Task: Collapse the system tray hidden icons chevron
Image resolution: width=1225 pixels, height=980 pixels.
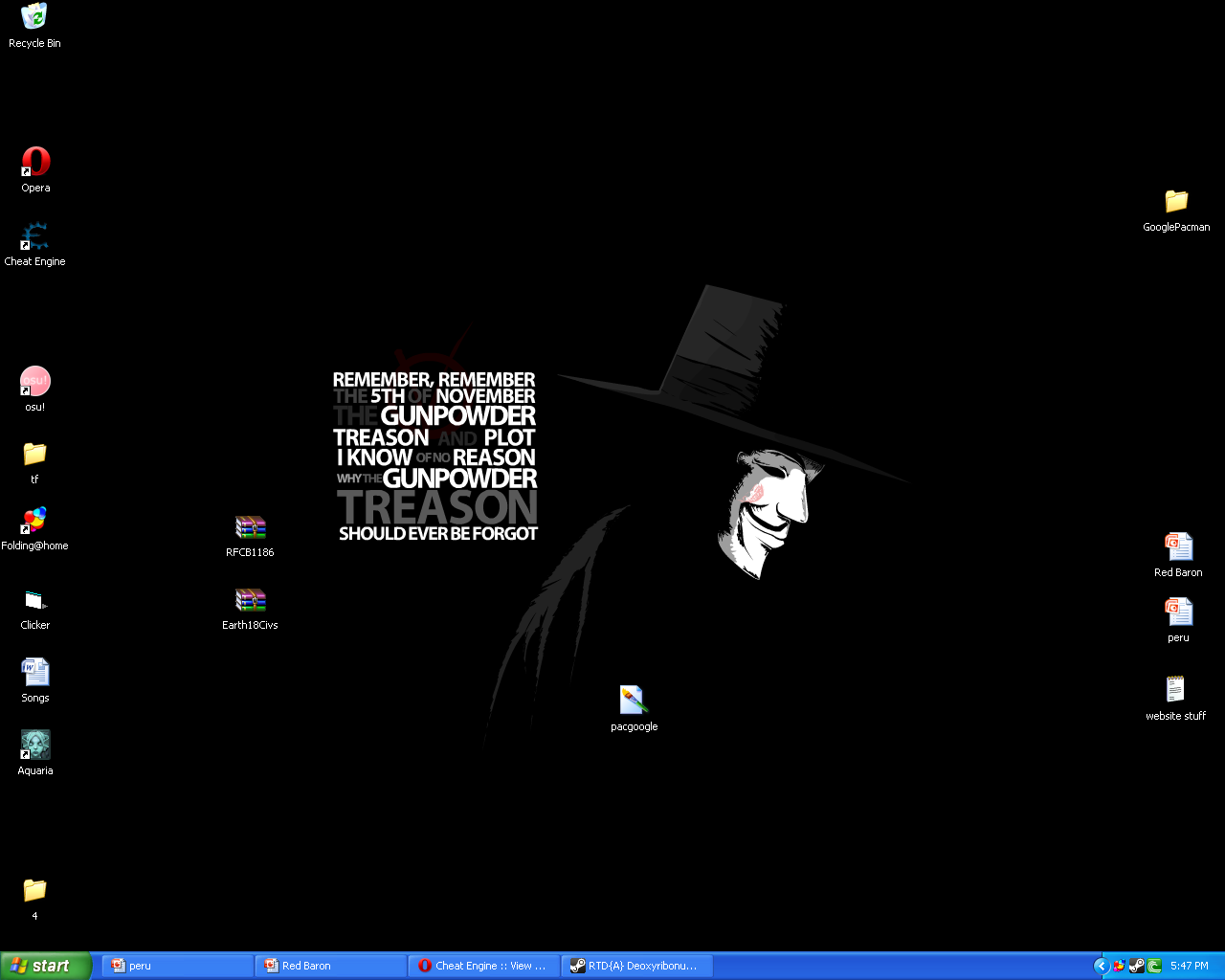Action: pyautogui.click(x=1102, y=966)
